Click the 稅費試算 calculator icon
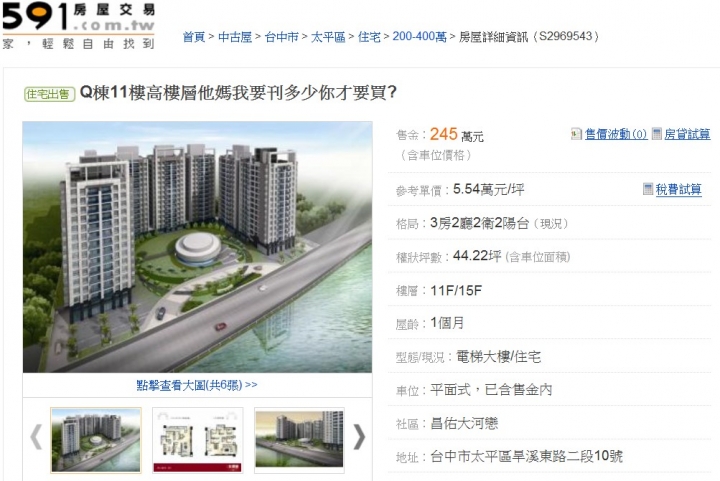Screen dimensions: 720x481 [647, 189]
